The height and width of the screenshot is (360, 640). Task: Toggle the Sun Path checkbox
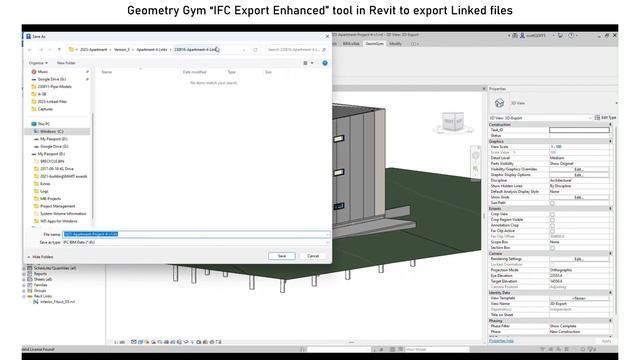552,203
